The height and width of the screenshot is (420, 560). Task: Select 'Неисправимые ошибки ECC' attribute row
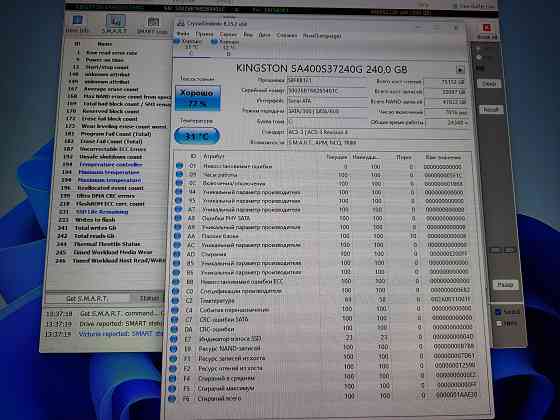pyautogui.click(x=320, y=281)
